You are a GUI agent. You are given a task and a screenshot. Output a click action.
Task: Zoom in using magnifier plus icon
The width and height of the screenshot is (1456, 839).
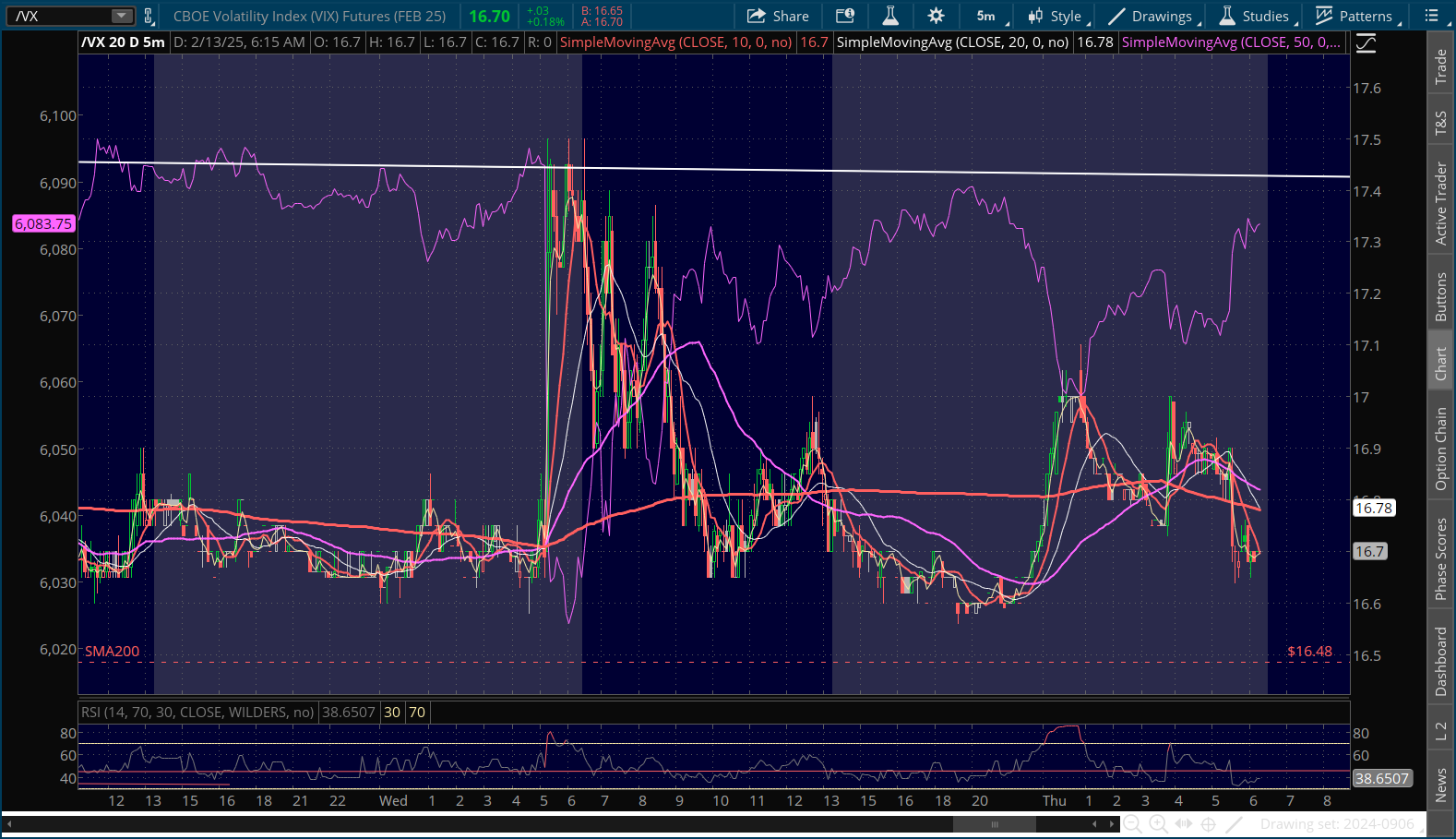[1158, 824]
